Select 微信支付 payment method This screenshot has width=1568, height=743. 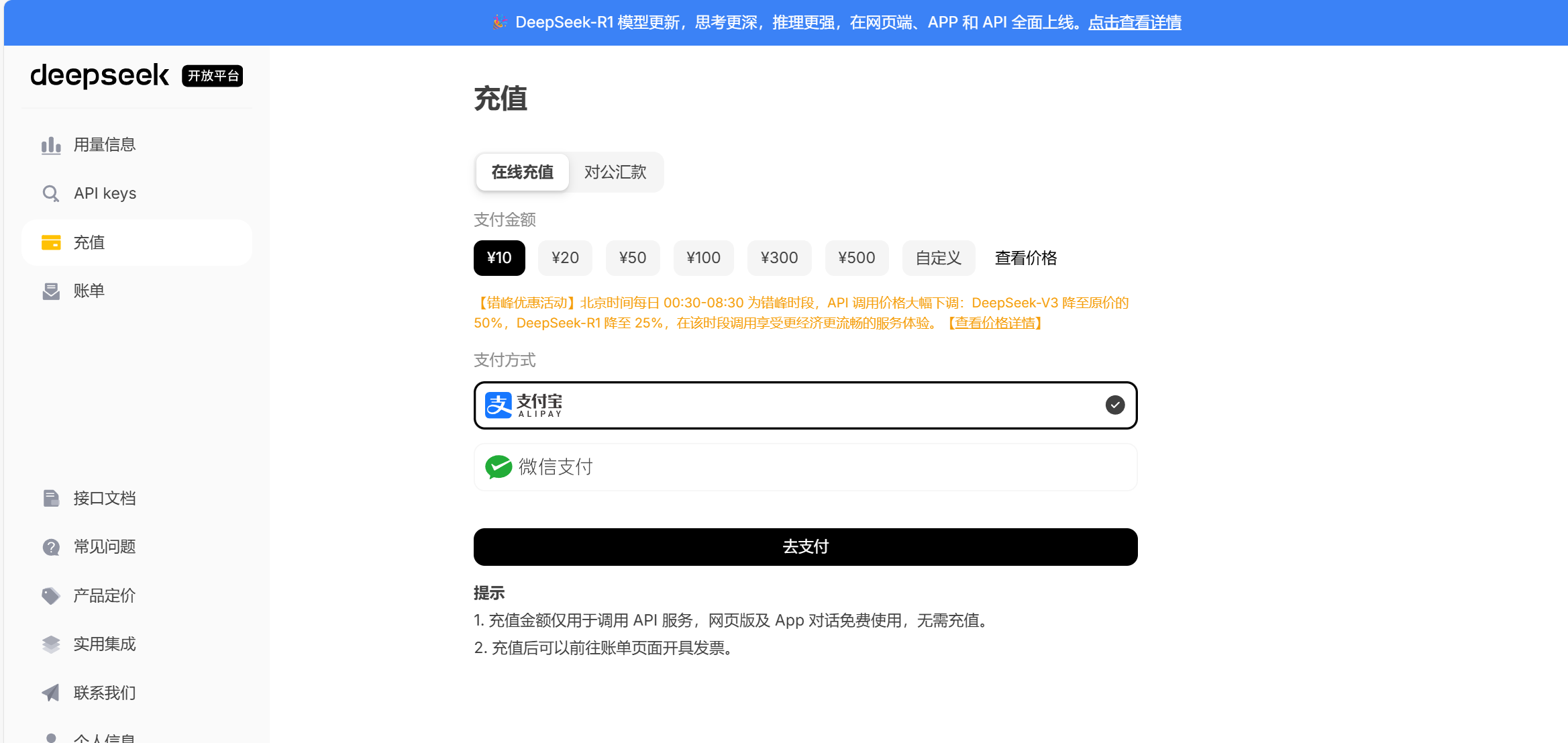pos(806,467)
